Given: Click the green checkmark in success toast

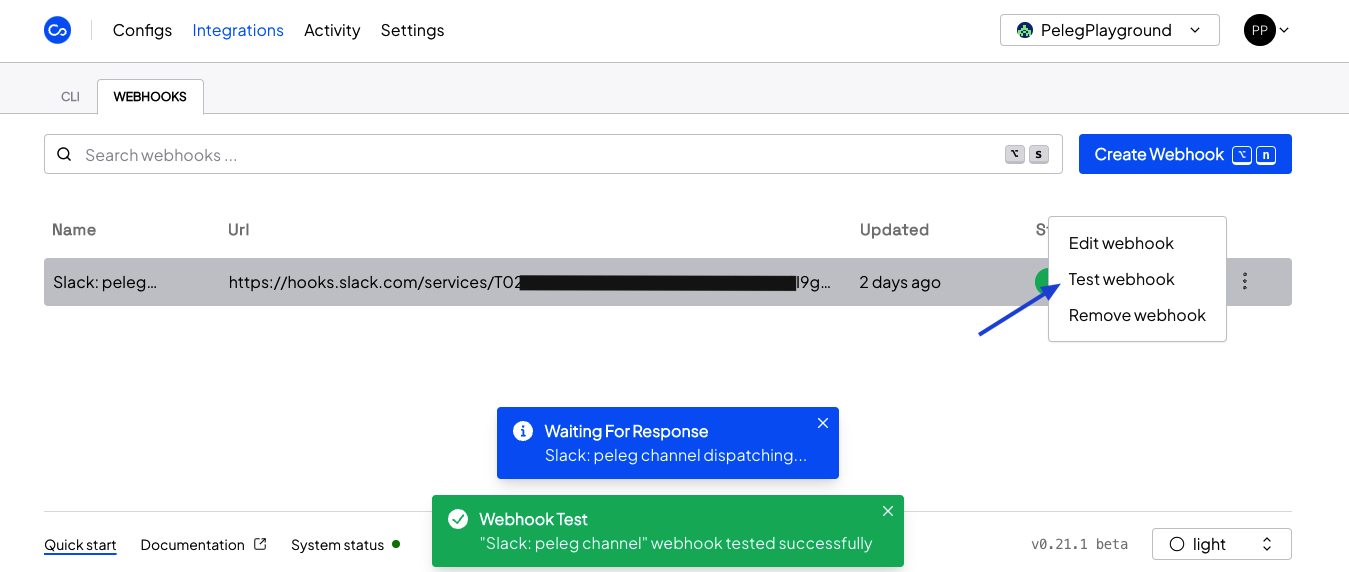Looking at the screenshot, I should [x=458, y=519].
